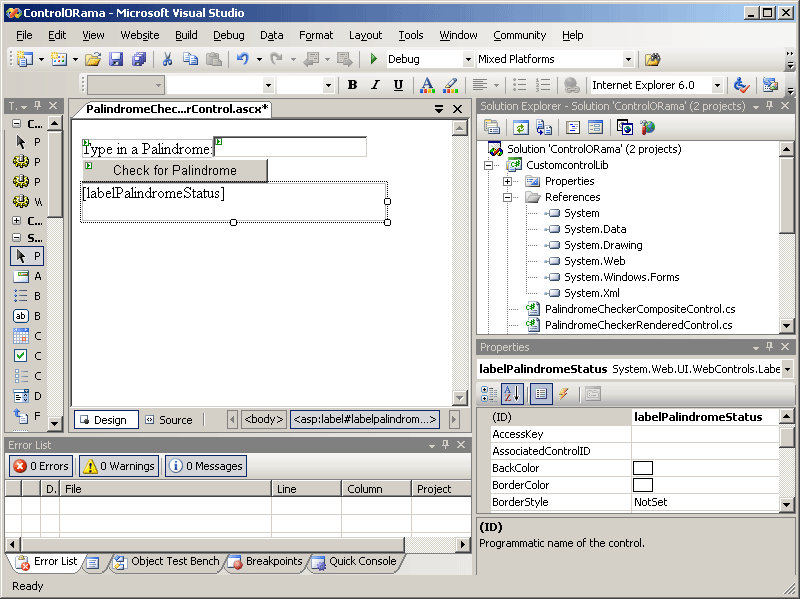Toggle the 0 Errors filter

(x=41, y=466)
